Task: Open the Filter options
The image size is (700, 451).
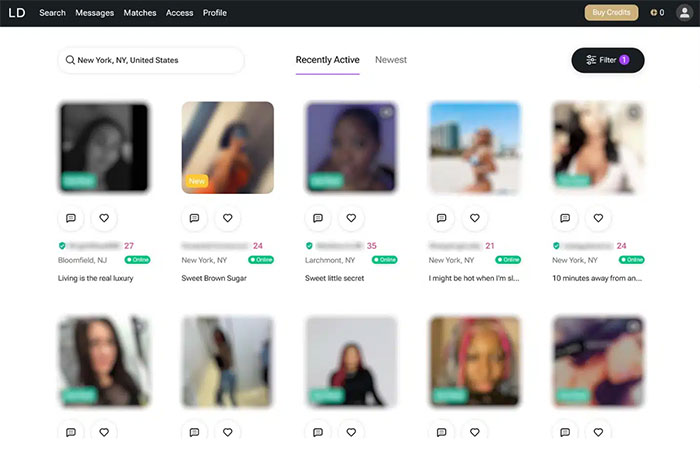Action: coord(607,60)
